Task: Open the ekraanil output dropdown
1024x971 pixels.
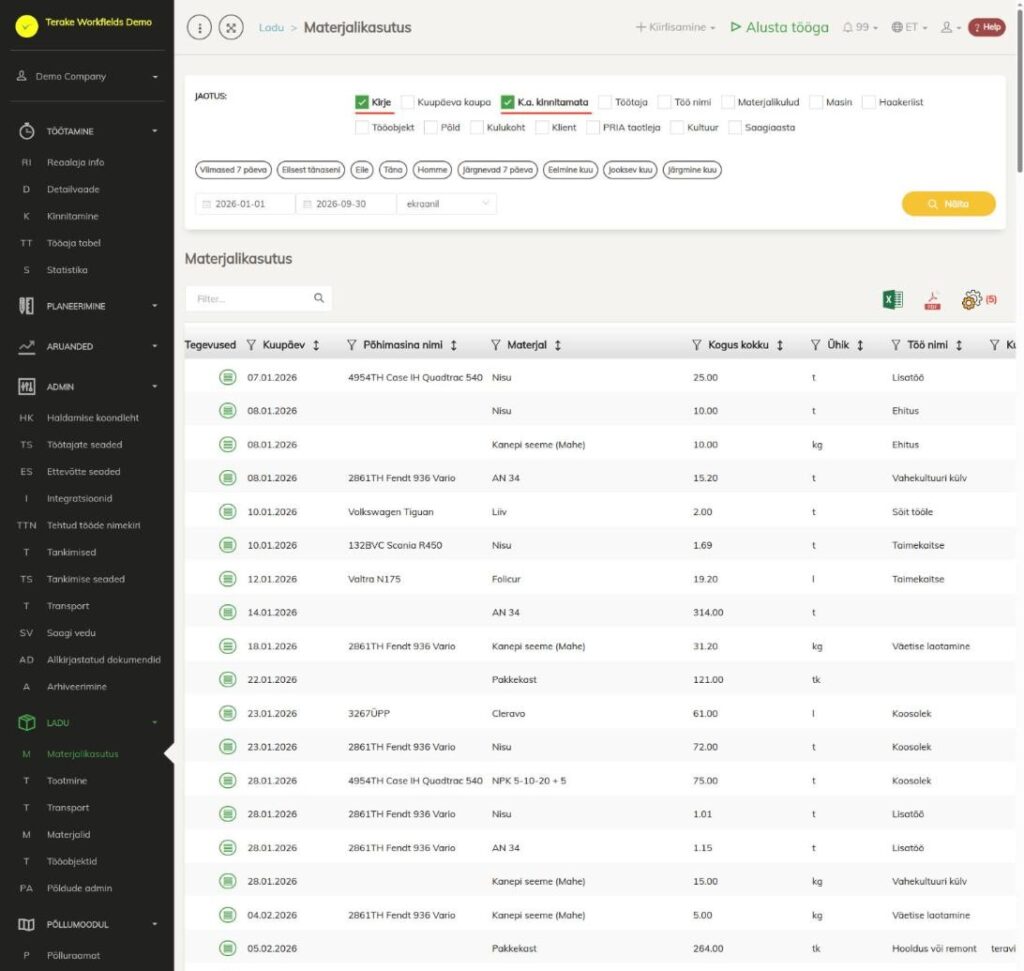Action: coord(447,204)
